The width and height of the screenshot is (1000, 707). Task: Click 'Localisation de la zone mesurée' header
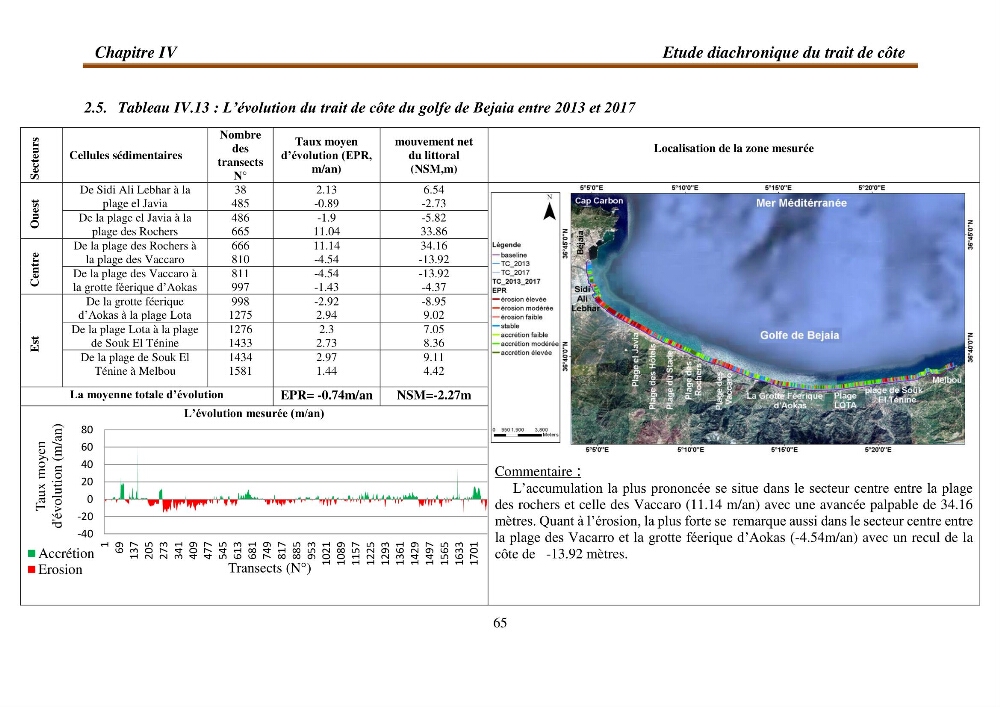click(x=733, y=148)
